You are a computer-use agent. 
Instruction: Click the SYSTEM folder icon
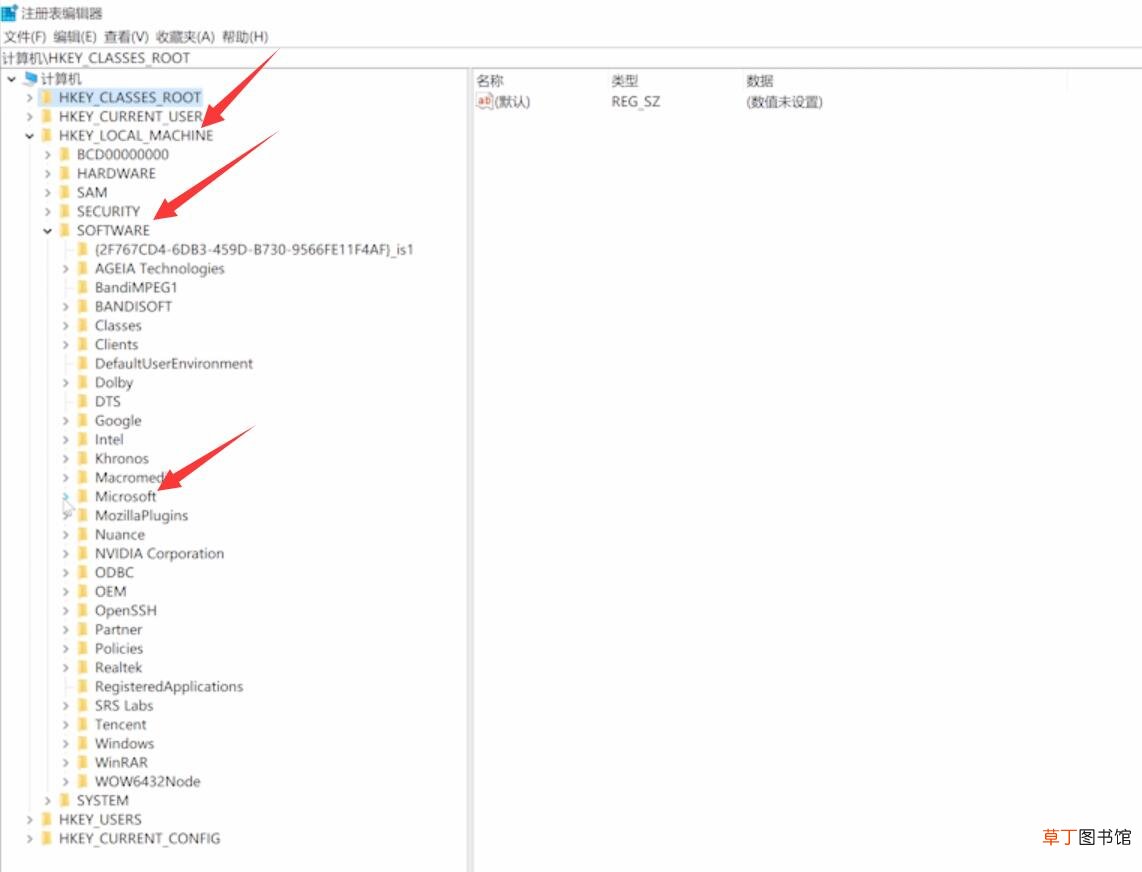click(65, 800)
